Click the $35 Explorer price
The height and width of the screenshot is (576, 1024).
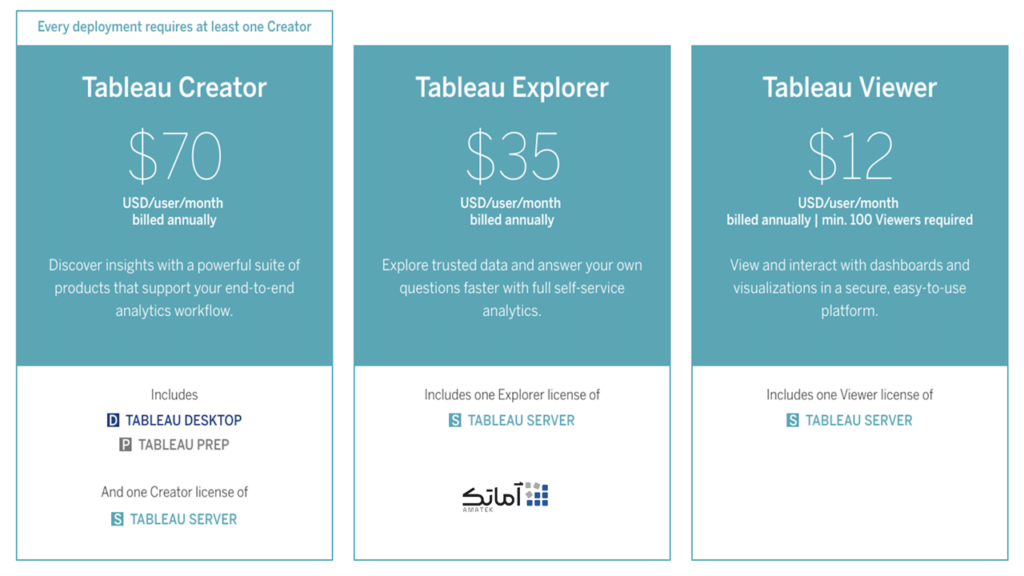point(512,157)
